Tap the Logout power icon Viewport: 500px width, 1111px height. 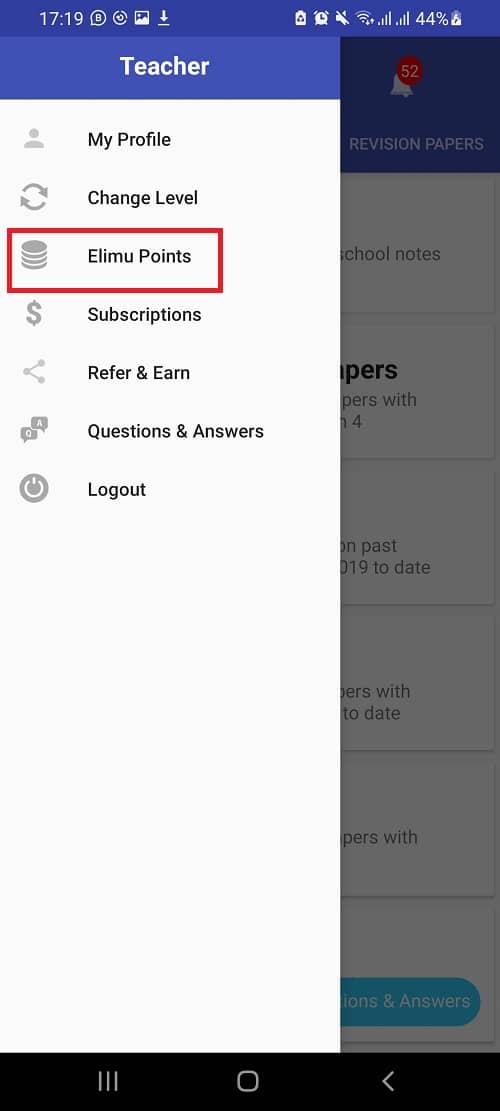tap(34, 489)
